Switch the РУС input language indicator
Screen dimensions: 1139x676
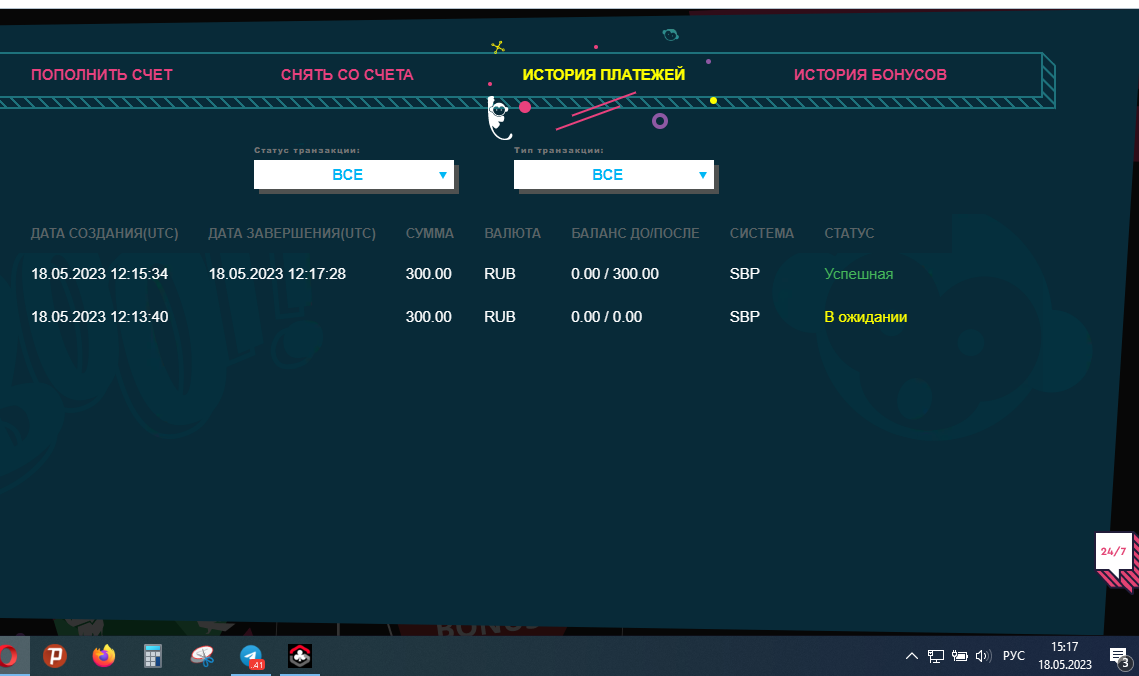click(1013, 656)
